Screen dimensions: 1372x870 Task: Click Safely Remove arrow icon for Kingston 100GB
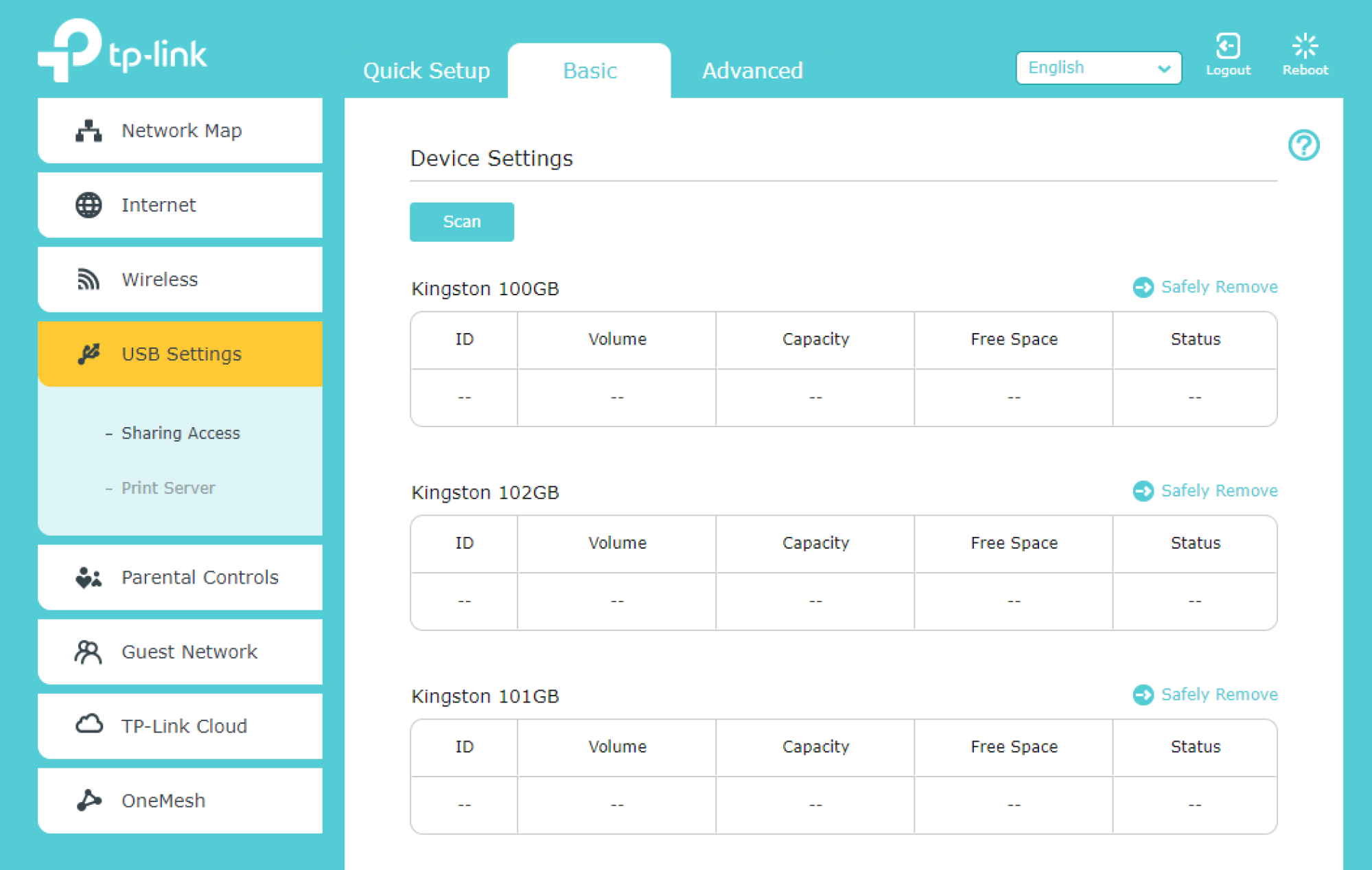click(x=1143, y=287)
